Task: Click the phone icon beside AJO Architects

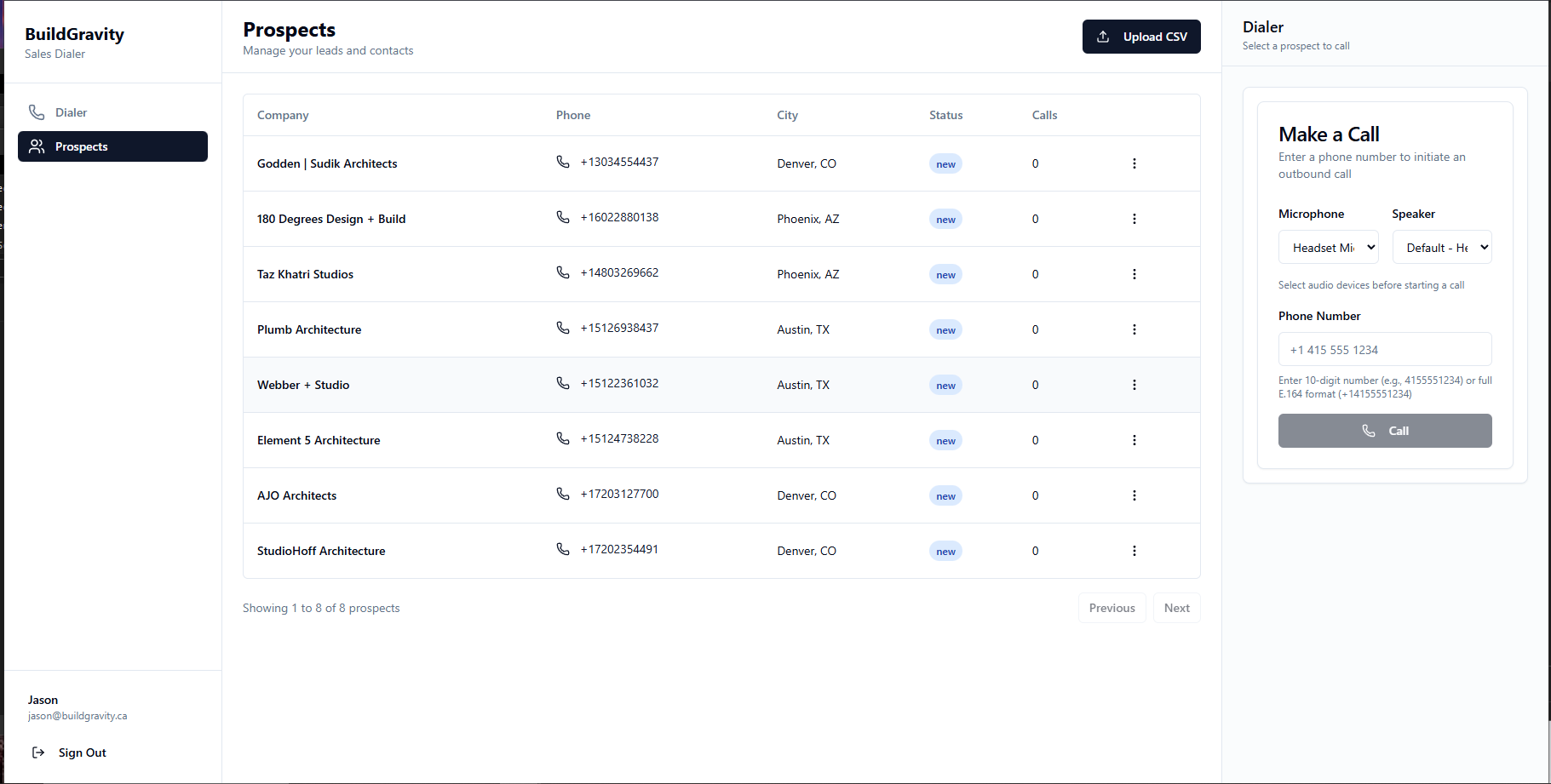Action: click(562, 493)
